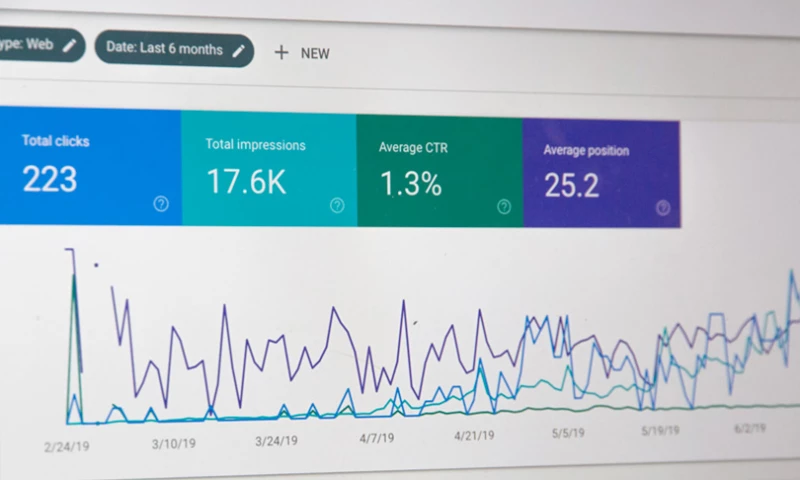Select the 17.6K impressions value
Image resolution: width=800 pixels, height=480 pixels.
pos(246,182)
